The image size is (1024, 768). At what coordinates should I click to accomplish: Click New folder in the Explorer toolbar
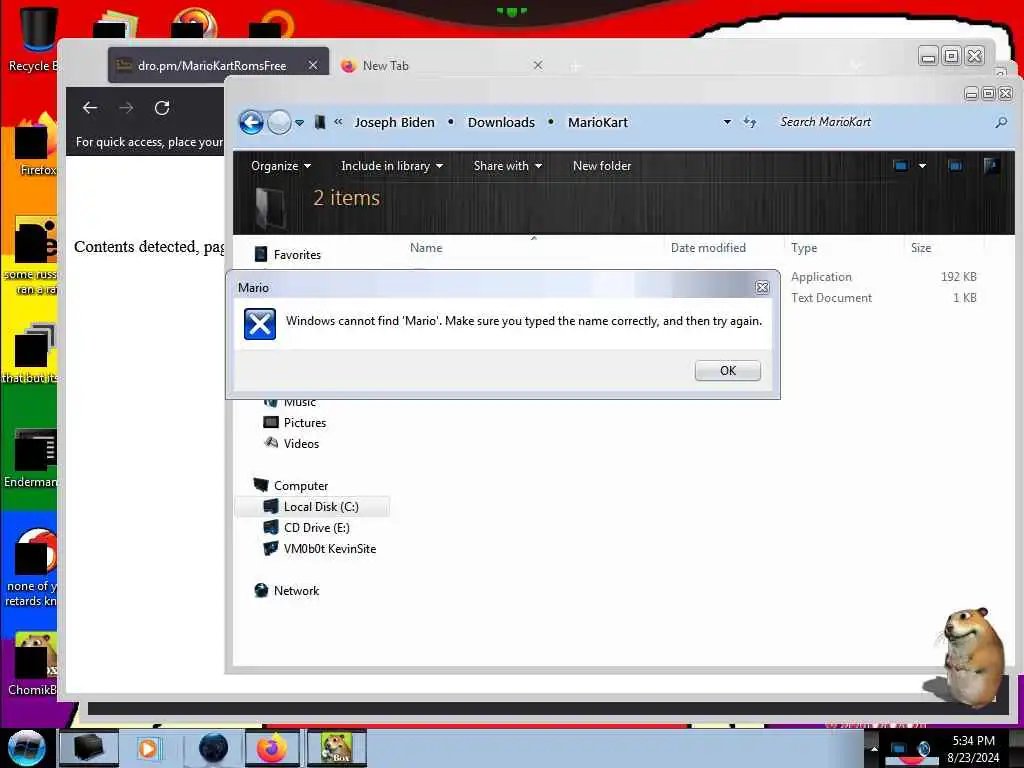601,166
